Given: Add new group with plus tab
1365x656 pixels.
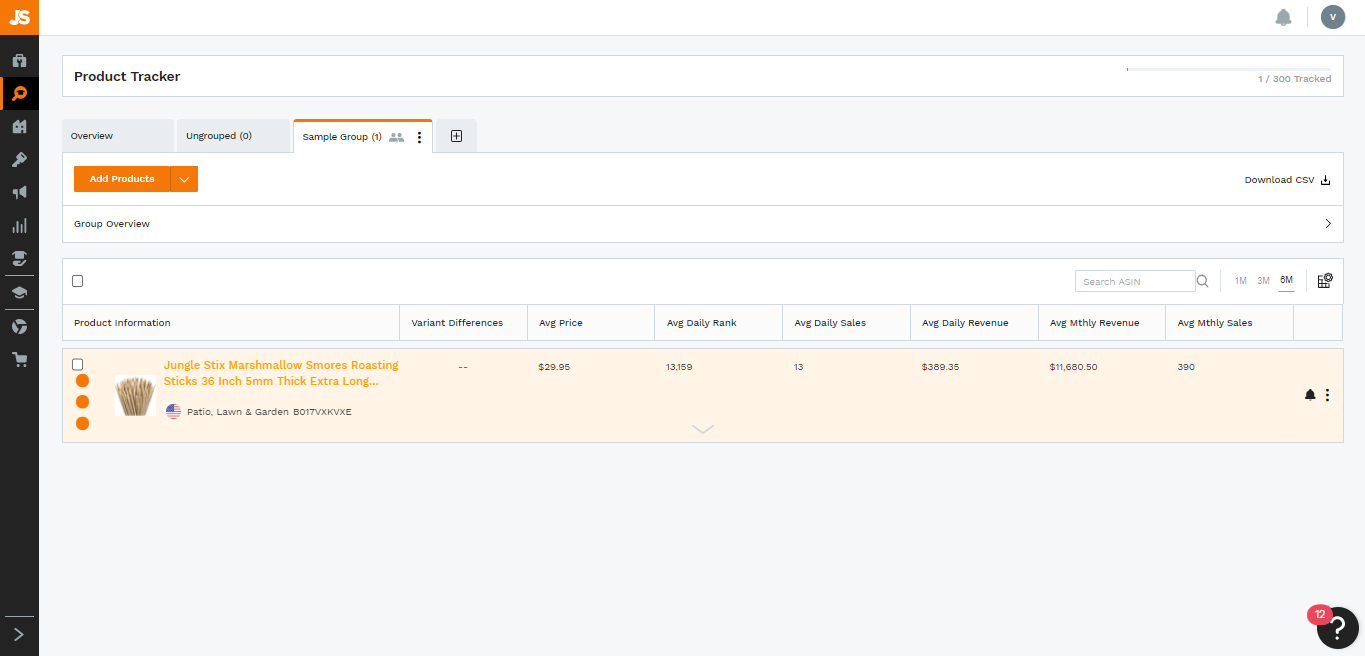Looking at the screenshot, I should [x=456, y=136].
